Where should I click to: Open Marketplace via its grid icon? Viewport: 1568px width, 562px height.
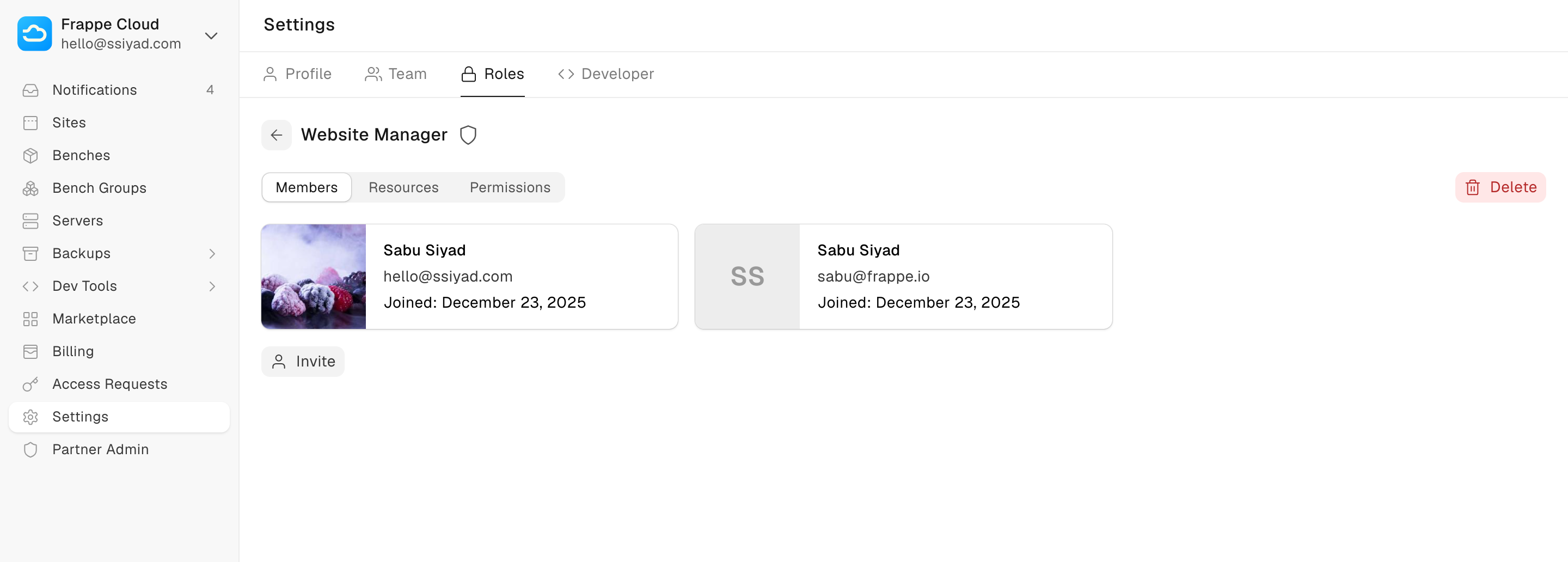click(x=30, y=319)
